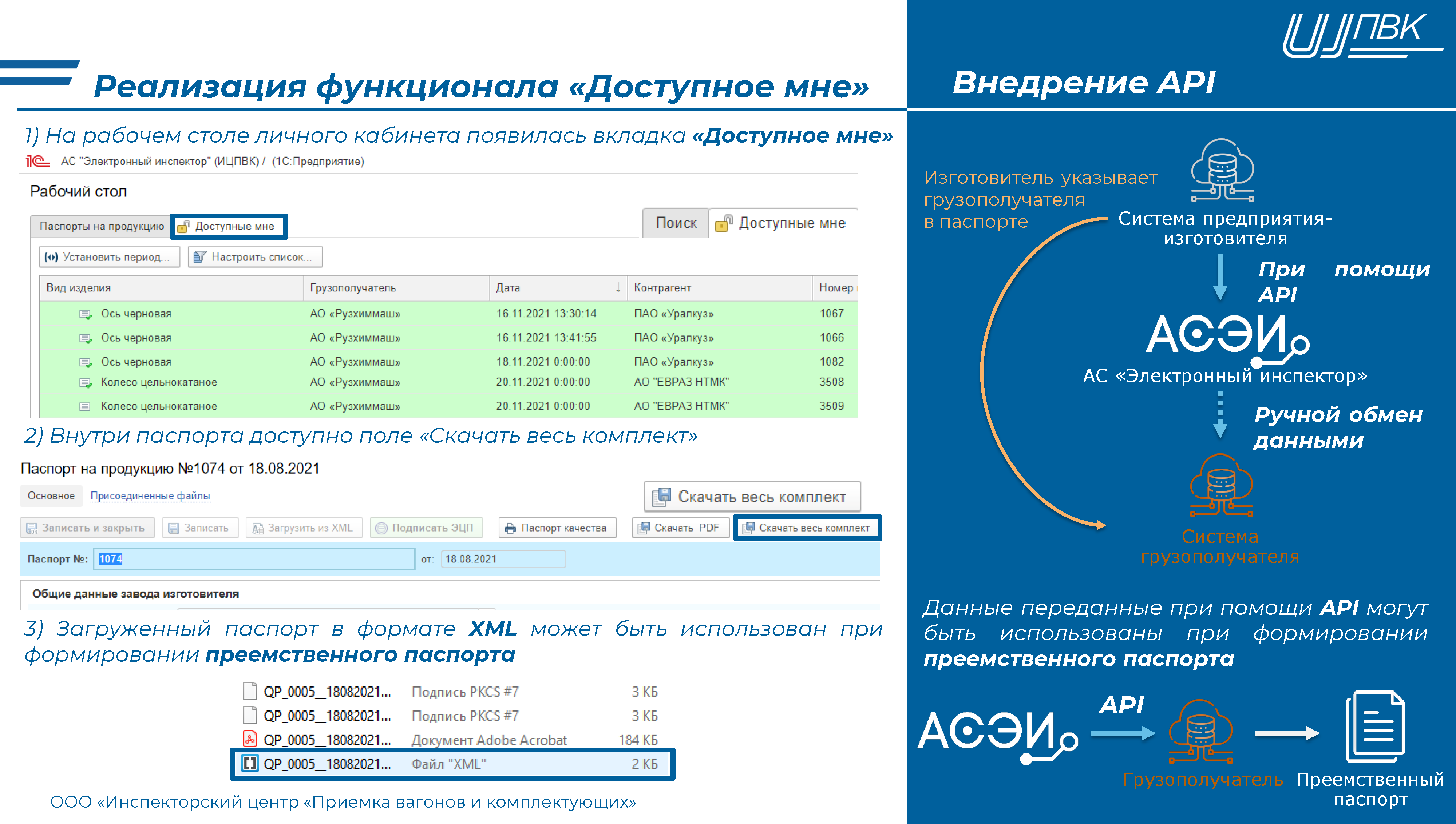This screenshot has height=824, width=1456.
Task: Click 'Подписать ЭЦП' button
Action: pyautogui.click(x=426, y=528)
